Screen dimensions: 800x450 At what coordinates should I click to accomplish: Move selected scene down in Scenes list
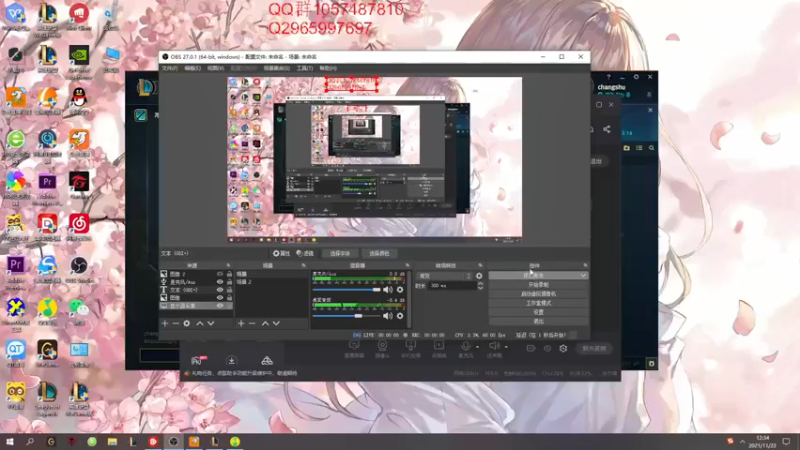pos(276,323)
